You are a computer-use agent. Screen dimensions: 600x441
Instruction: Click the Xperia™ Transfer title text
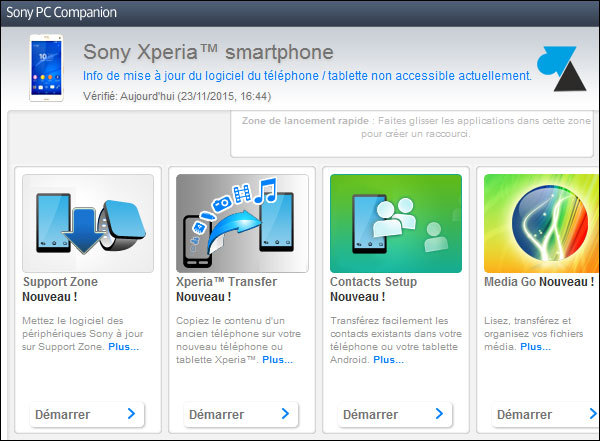[227, 282]
